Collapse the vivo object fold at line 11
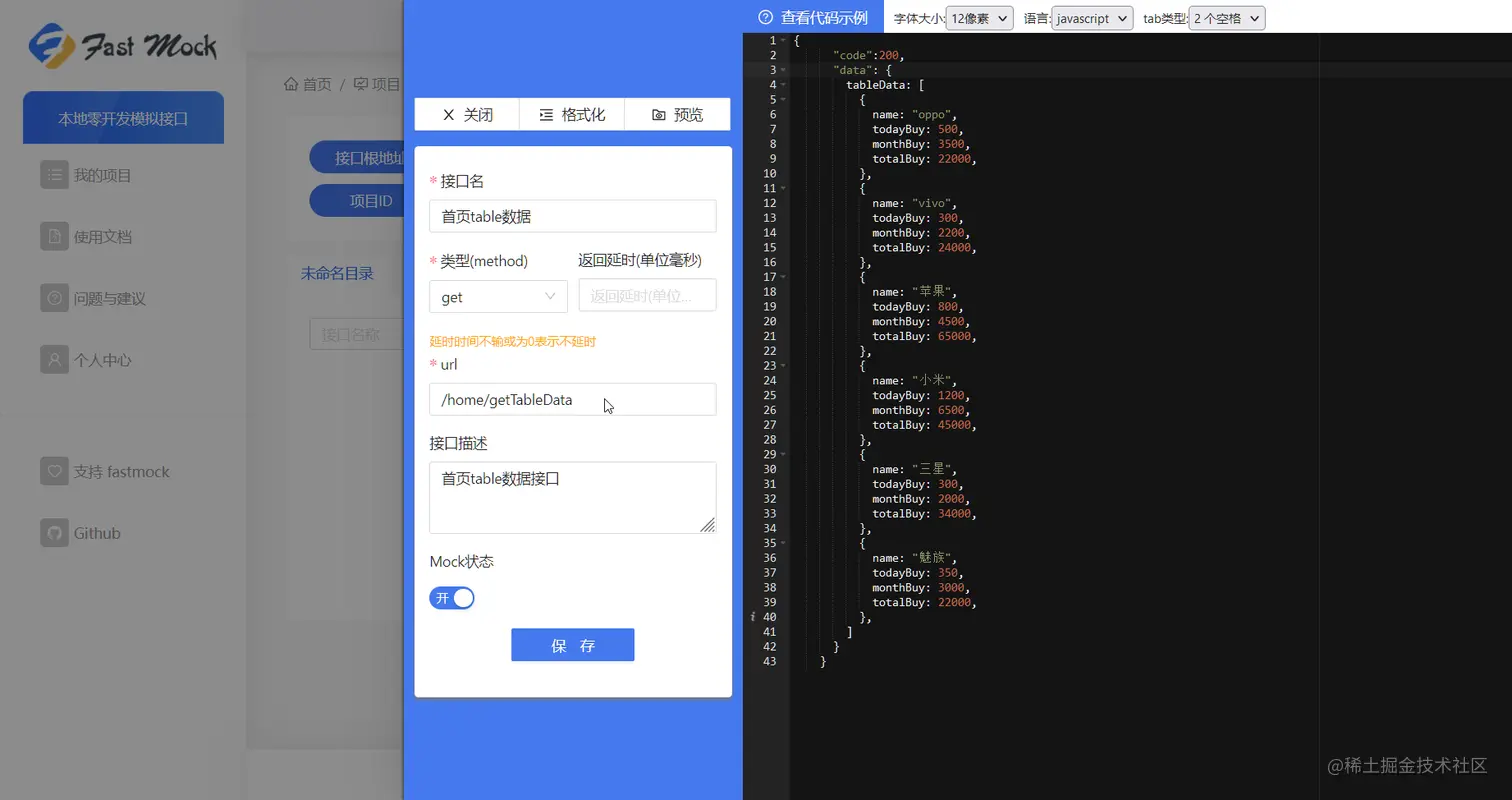1512x800 pixels. coord(784,188)
